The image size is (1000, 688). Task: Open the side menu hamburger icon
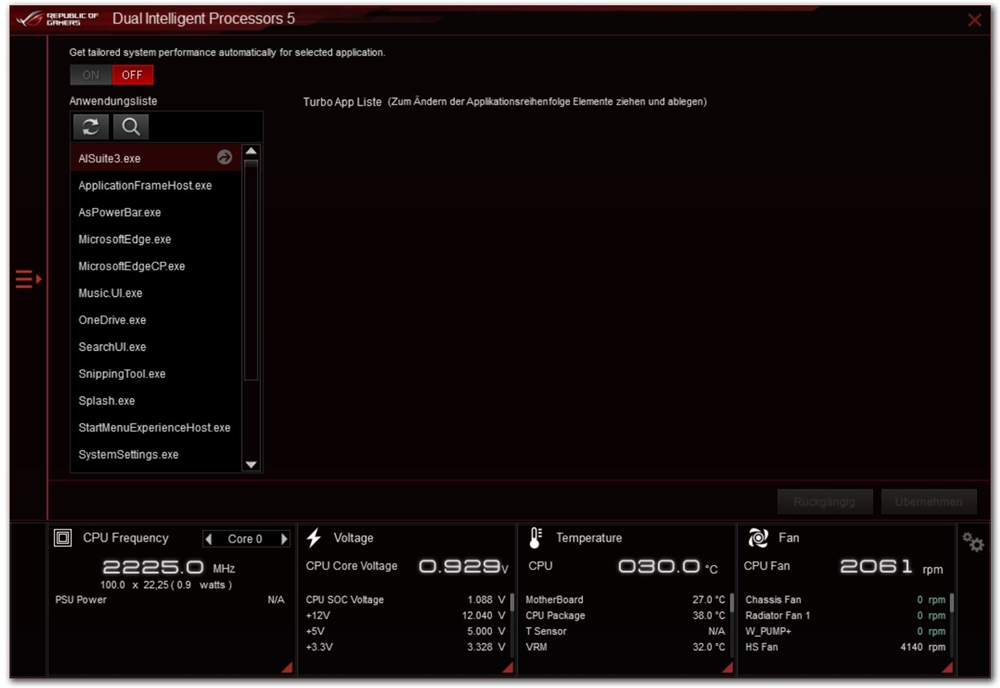(x=28, y=279)
